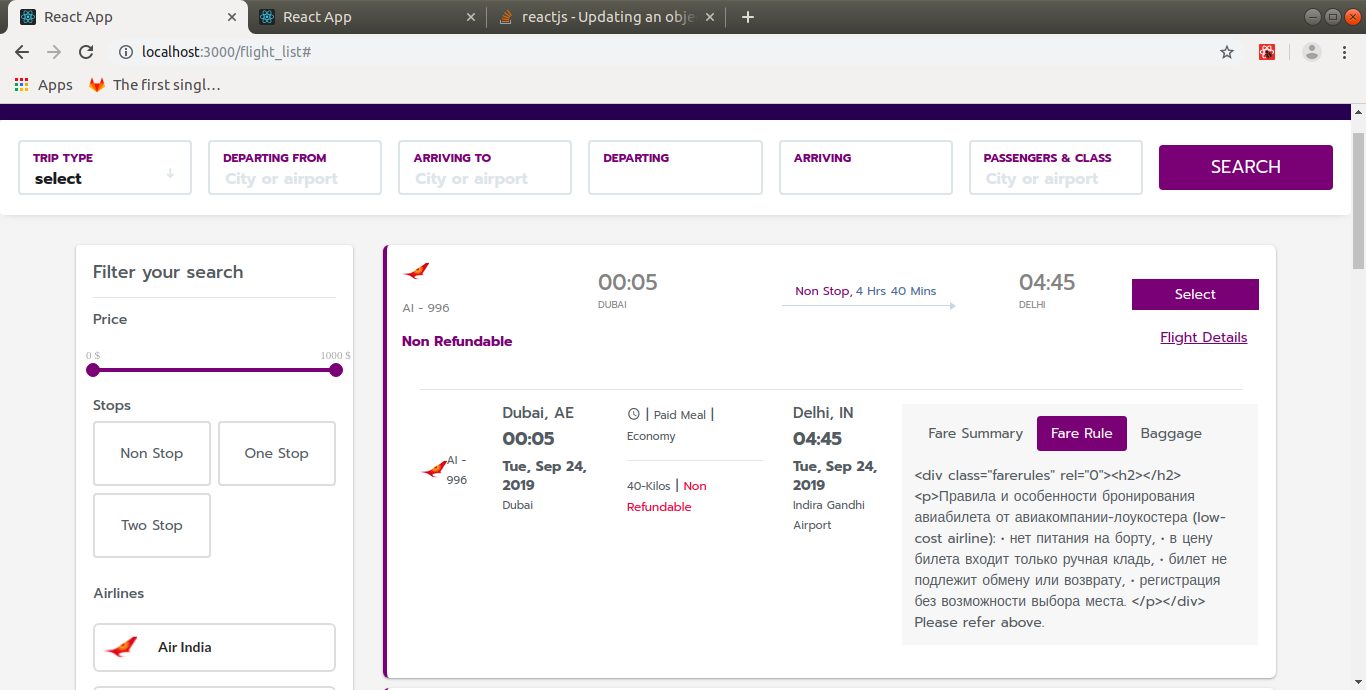Toggle the Non Stop stops filter
This screenshot has height=690, width=1366.
pos(152,453)
